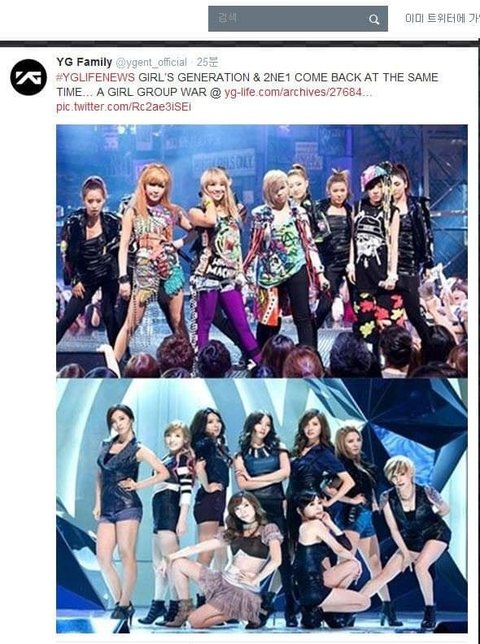
Task: Follow the #YGLIFENEWS hashtag
Action: 95,77
